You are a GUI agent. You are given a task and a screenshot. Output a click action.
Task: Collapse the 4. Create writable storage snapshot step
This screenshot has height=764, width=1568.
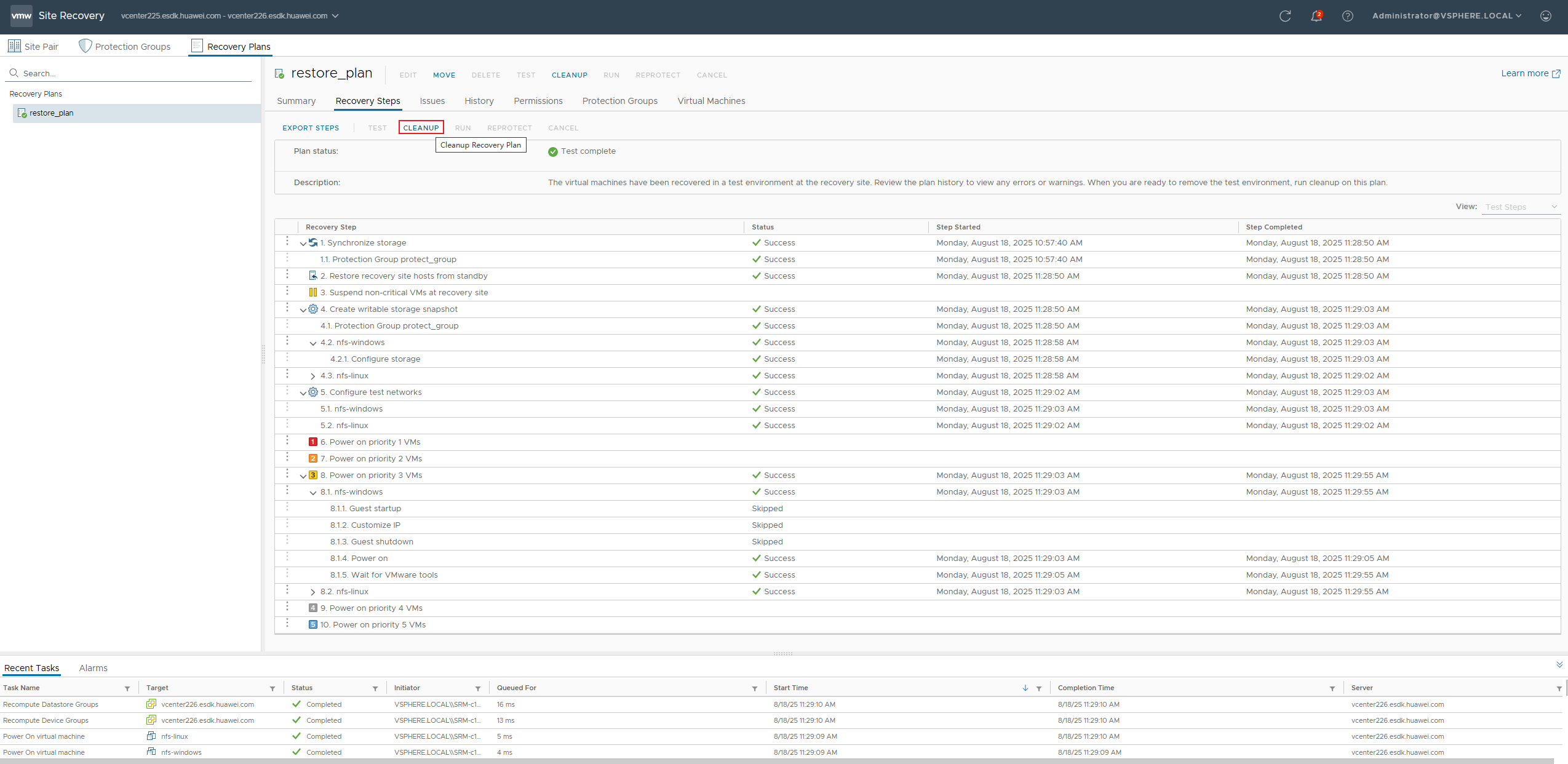303,310
